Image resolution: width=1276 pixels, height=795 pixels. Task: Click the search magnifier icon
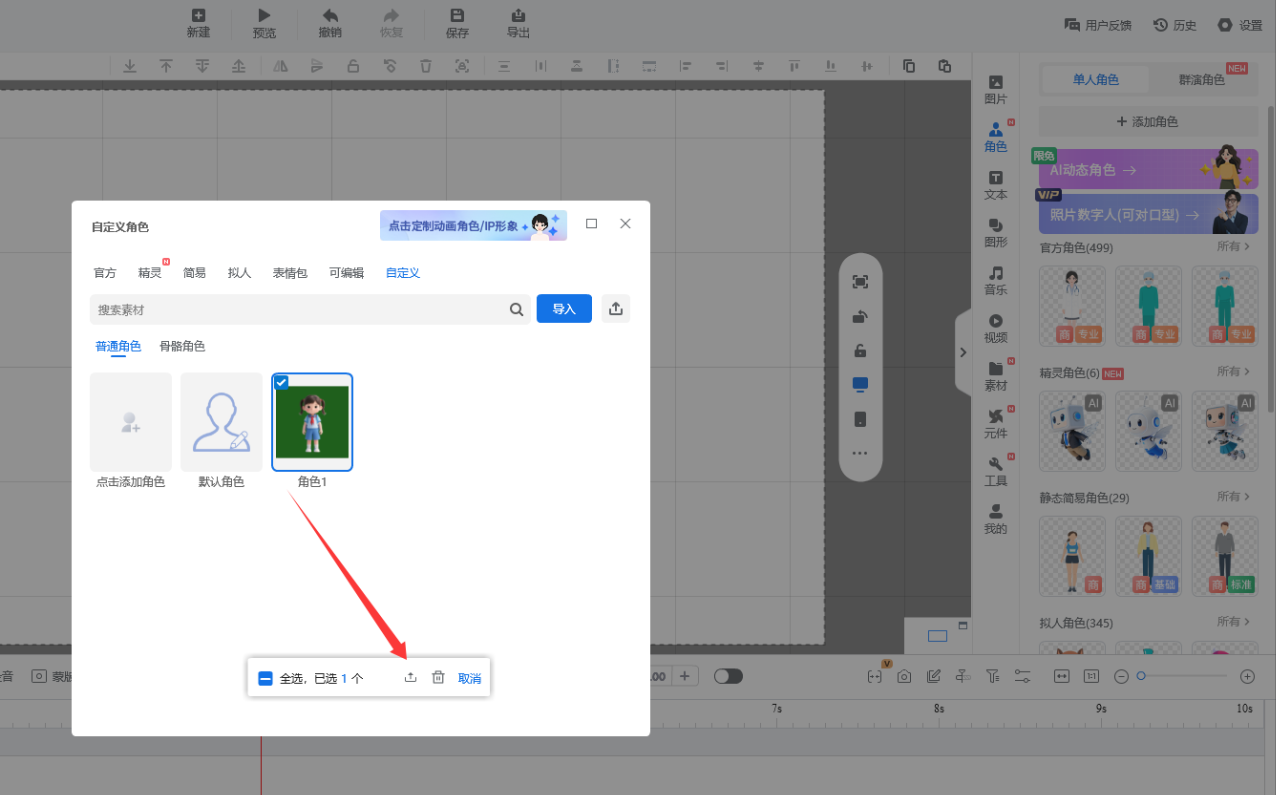[516, 310]
